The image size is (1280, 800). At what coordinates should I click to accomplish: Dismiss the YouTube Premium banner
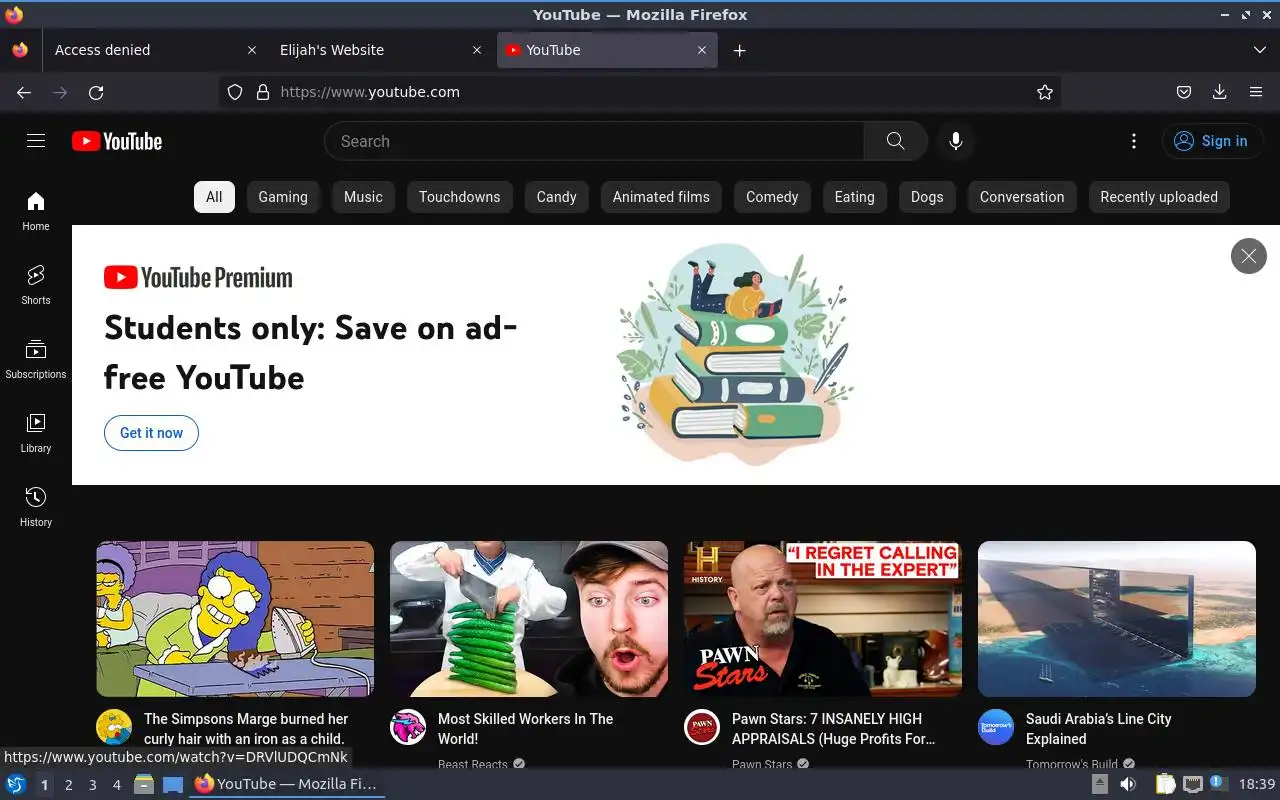[x=1248, y=256]
